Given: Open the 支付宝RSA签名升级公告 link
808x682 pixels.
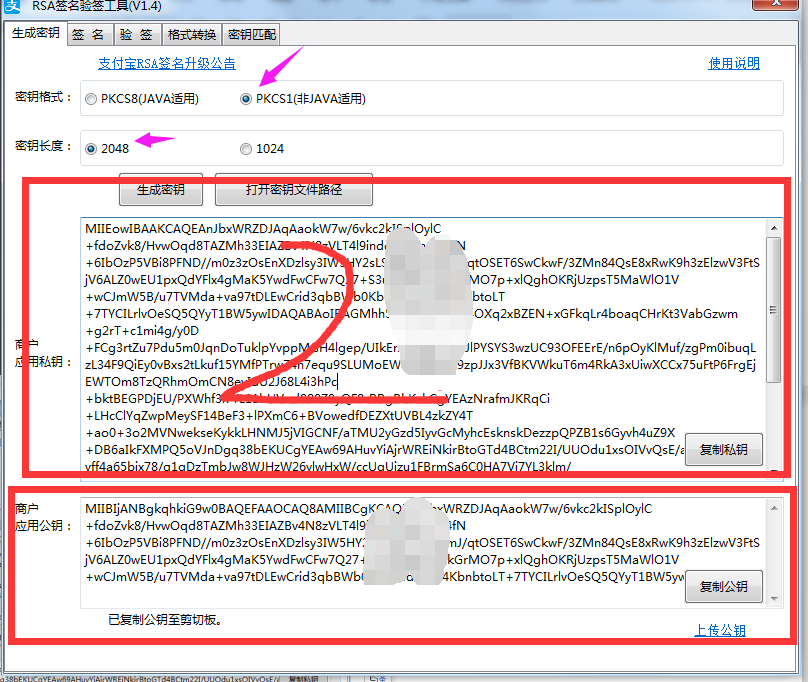Looking at the screenshot, I should pyautogui.click(x=166, y=64).
